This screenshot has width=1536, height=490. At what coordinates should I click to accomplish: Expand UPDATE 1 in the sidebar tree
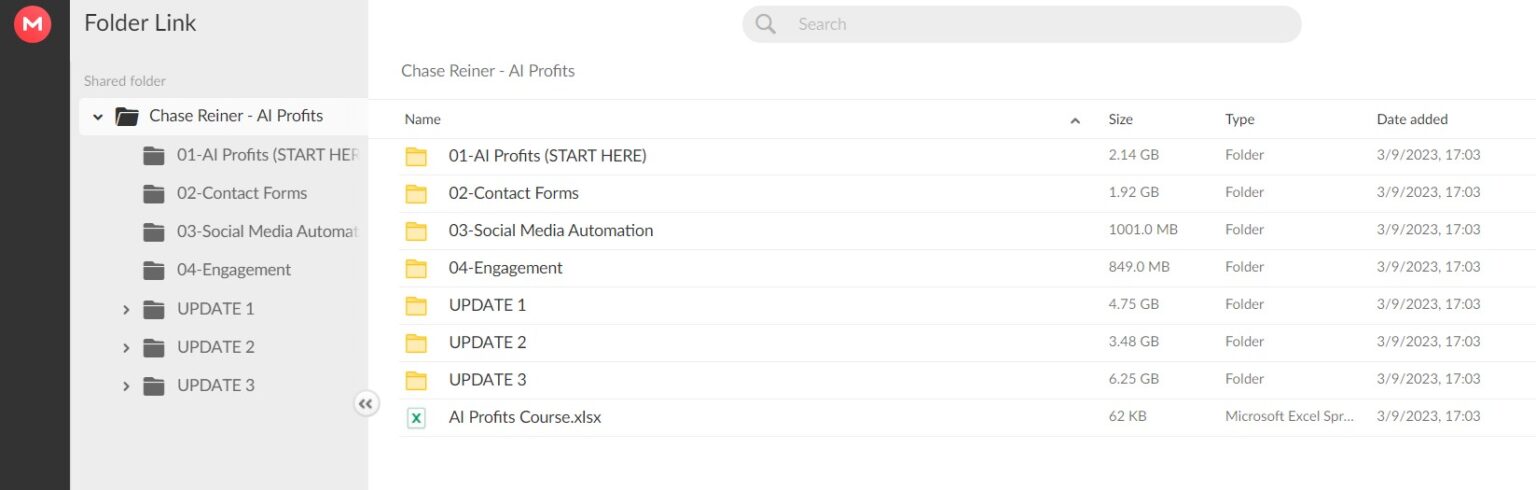coord(126,309)
